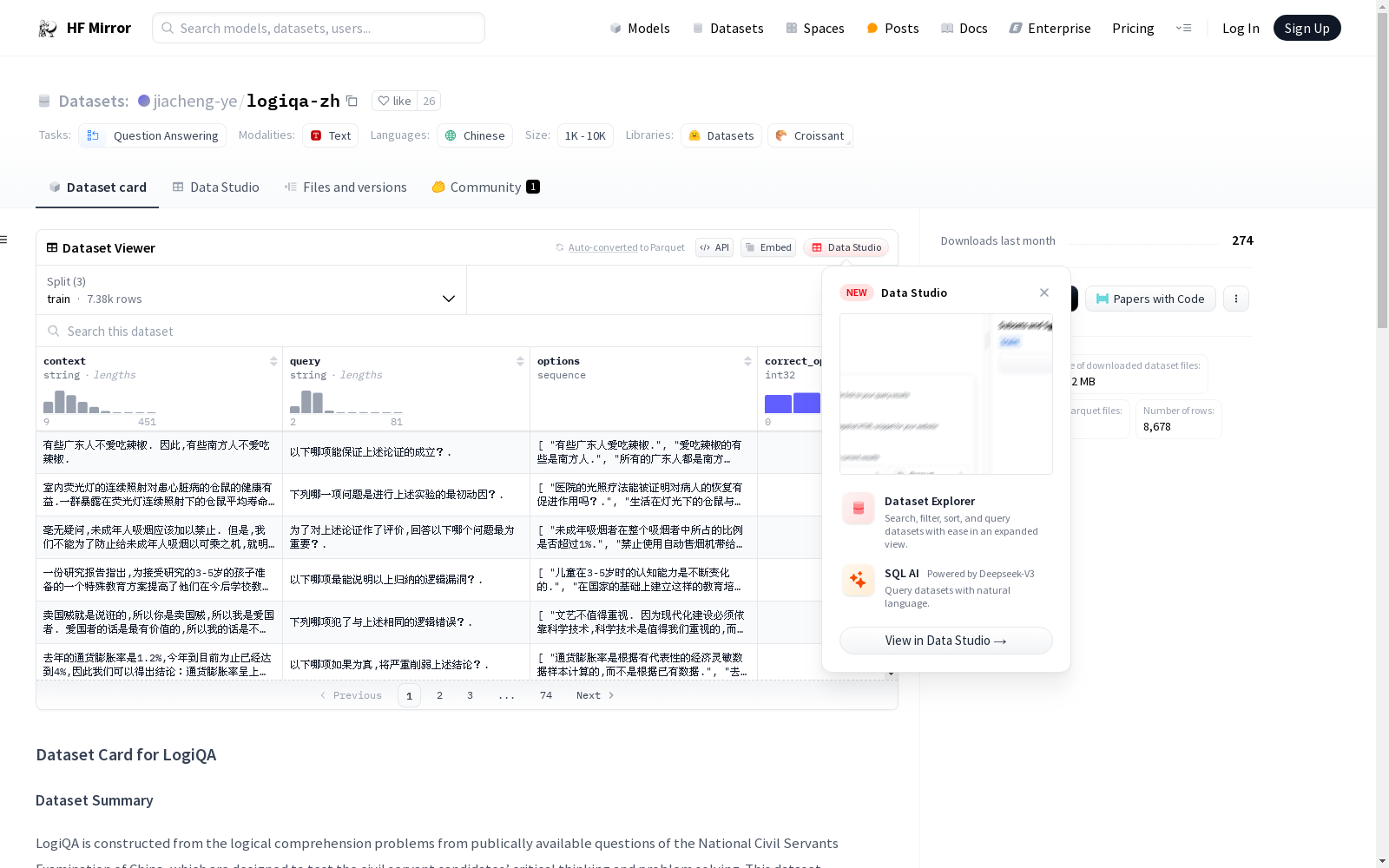
Task: Switch to Files and versions tab
Action: pos(346,187)
